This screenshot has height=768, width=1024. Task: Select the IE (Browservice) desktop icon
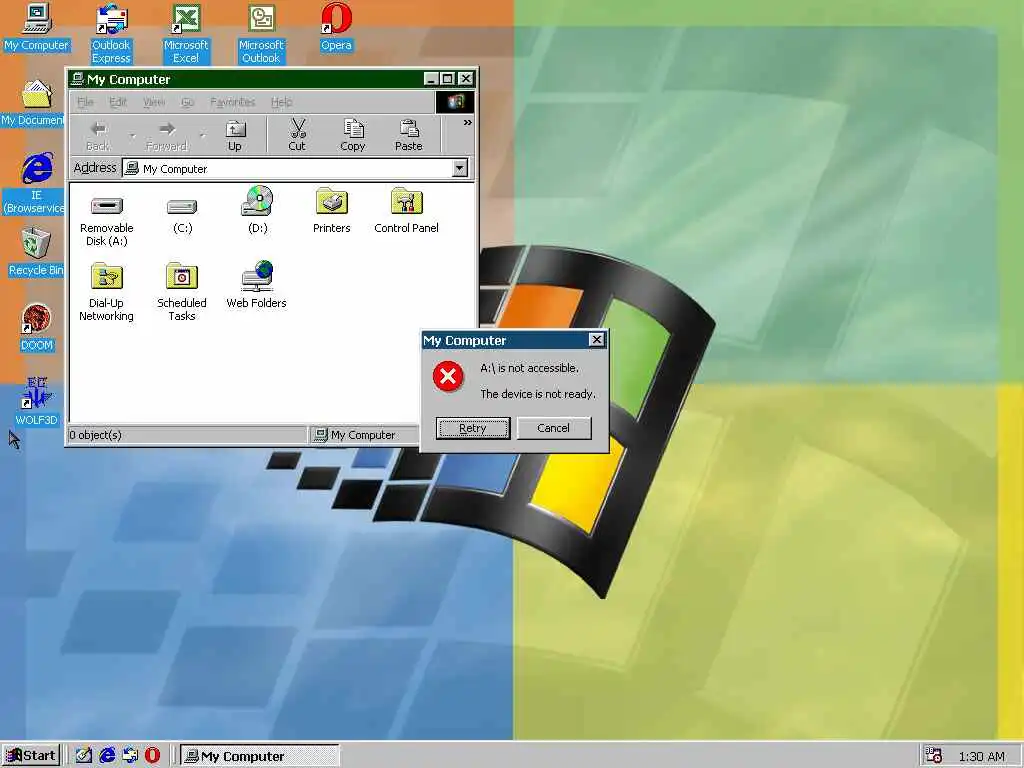tap(36, 183)
